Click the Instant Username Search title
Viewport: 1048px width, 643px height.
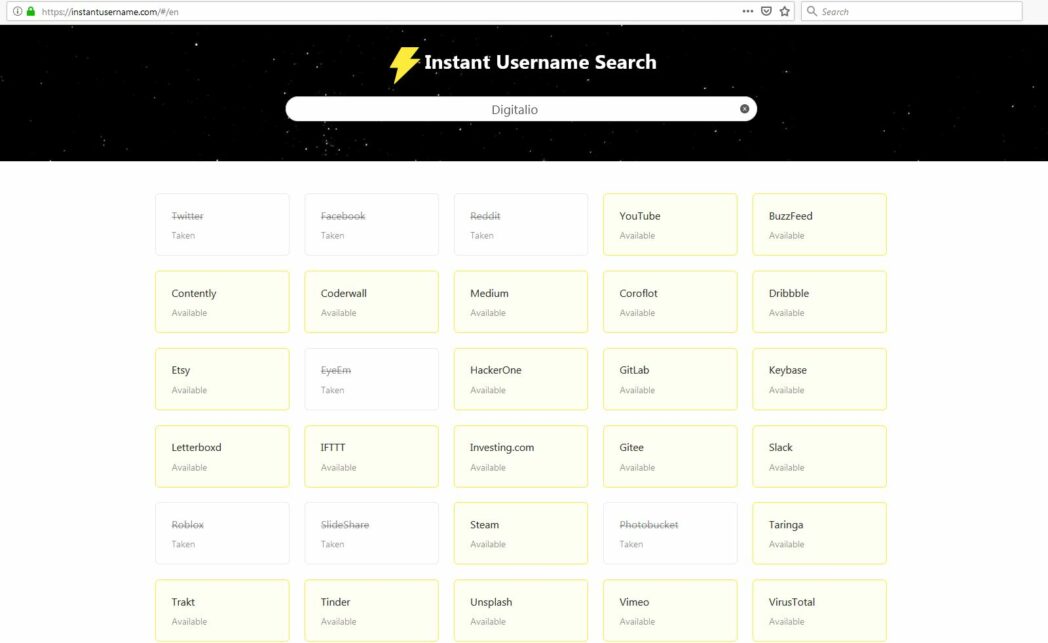coord(540,62)
